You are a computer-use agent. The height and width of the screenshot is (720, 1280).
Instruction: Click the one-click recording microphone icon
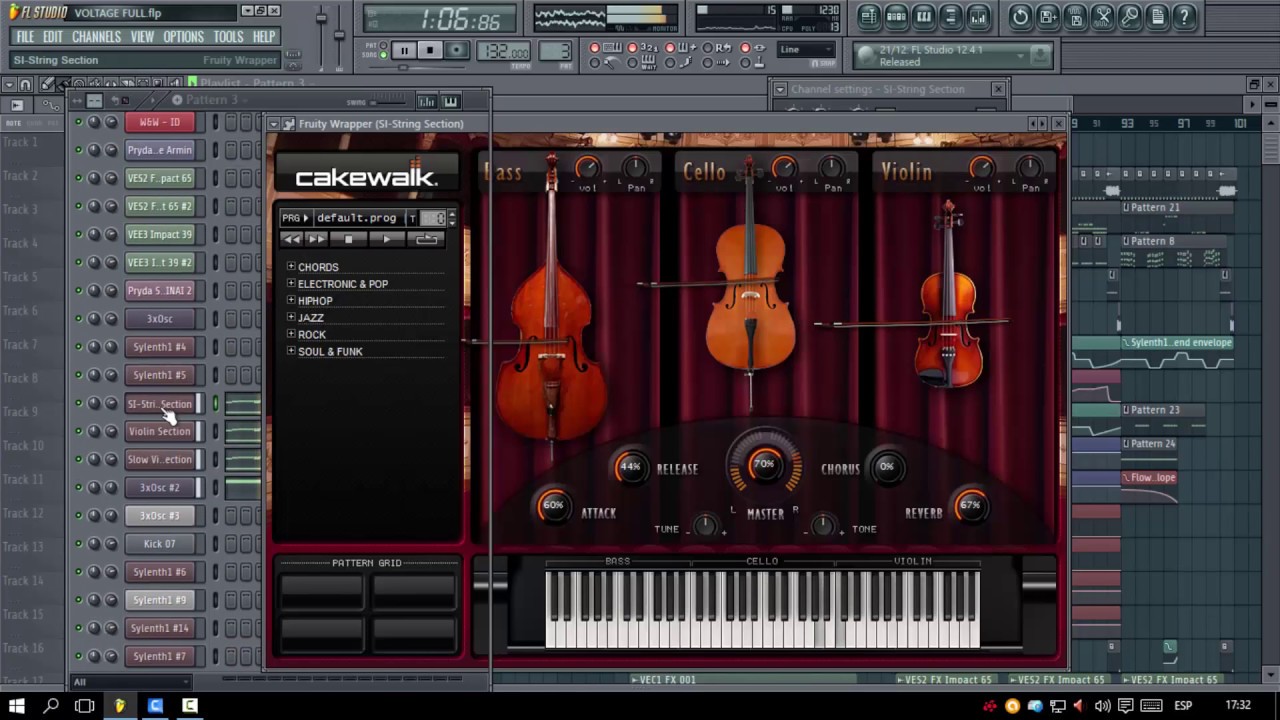pos(1129,16)
